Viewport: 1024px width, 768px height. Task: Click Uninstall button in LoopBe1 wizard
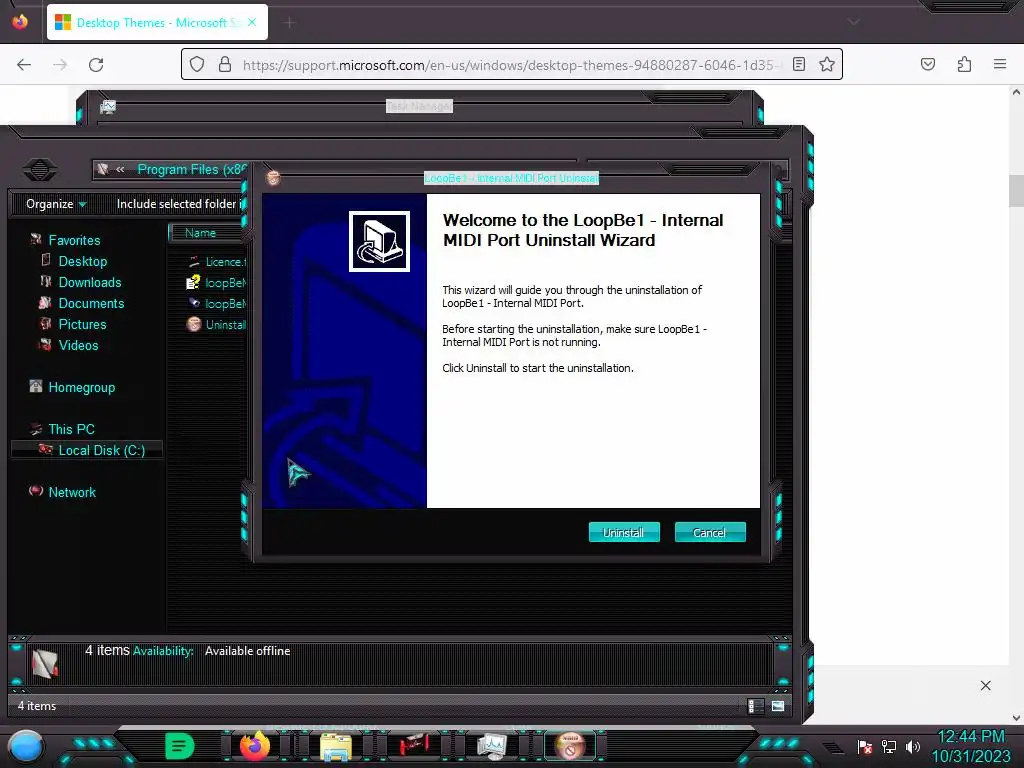coord(624,532)
